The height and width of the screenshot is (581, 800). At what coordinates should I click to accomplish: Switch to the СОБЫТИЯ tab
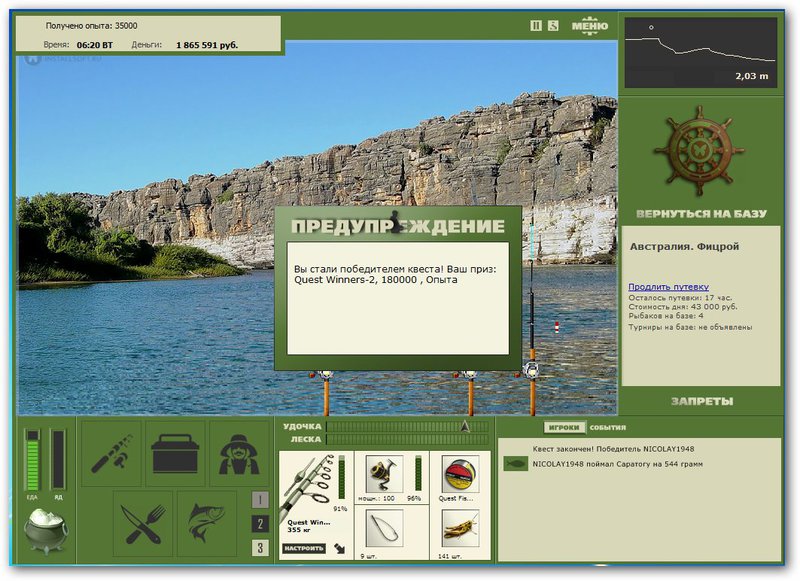[x=608, y=427]
